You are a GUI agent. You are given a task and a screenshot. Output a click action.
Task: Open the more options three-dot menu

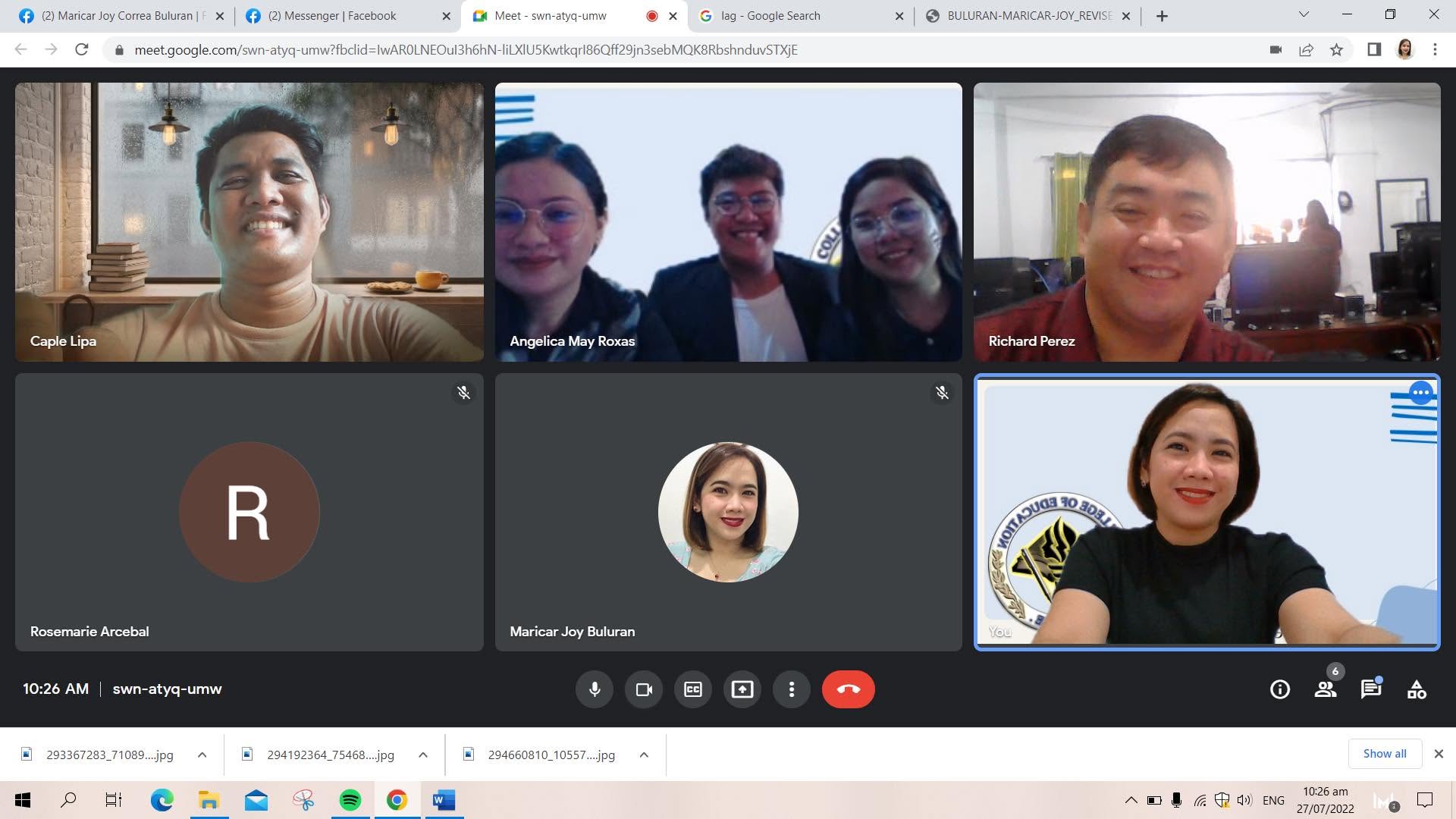(792, 689)
